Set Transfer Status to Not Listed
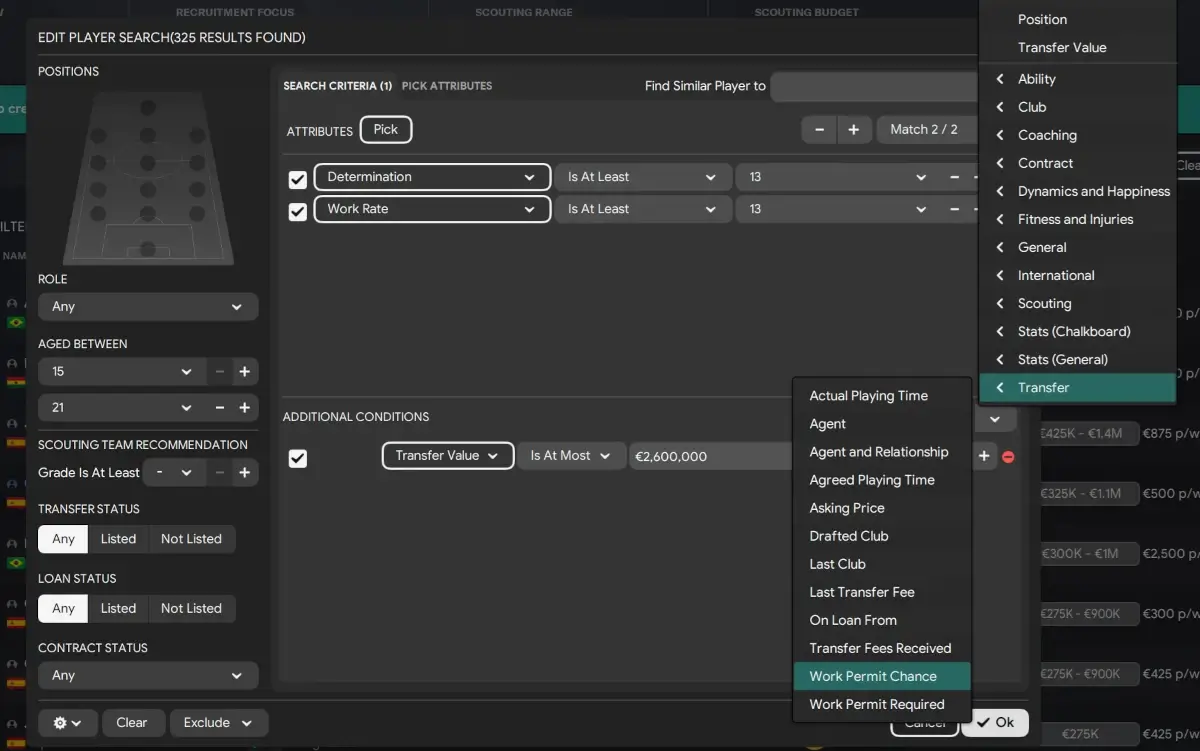The image size is (1200, 751). (x=191, y=539)
